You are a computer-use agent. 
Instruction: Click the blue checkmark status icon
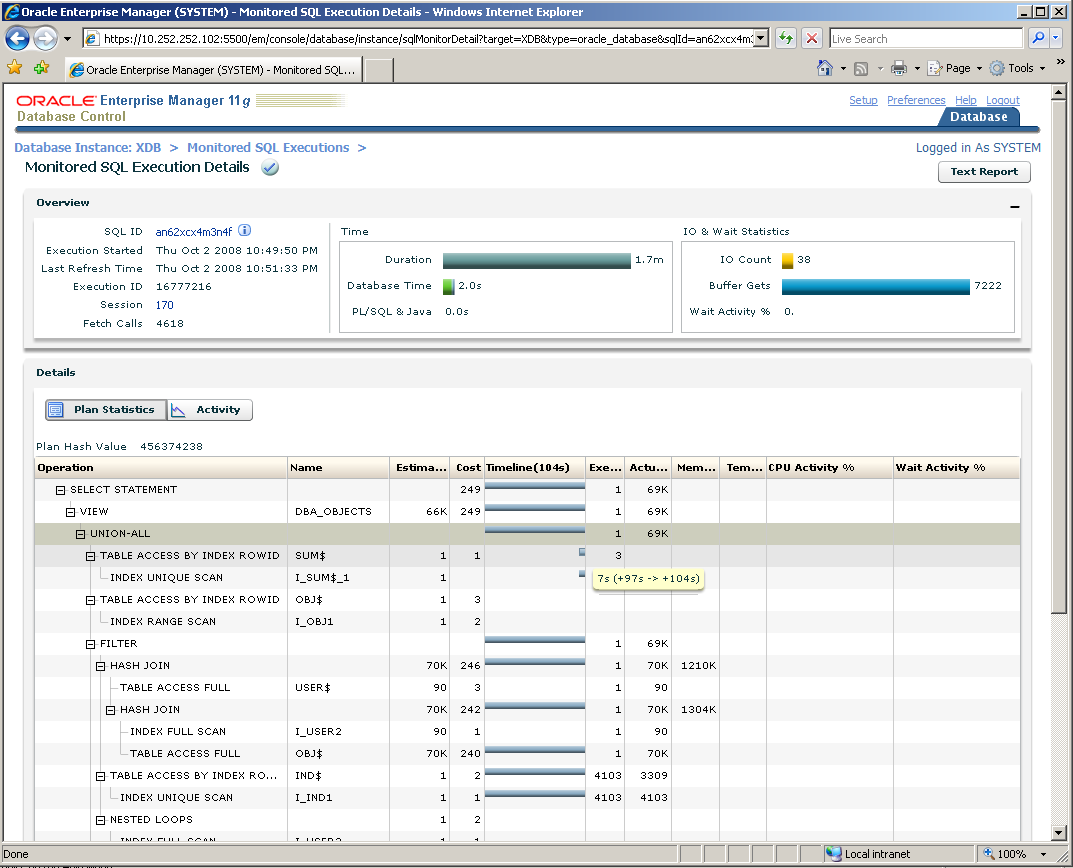[270, 167]
